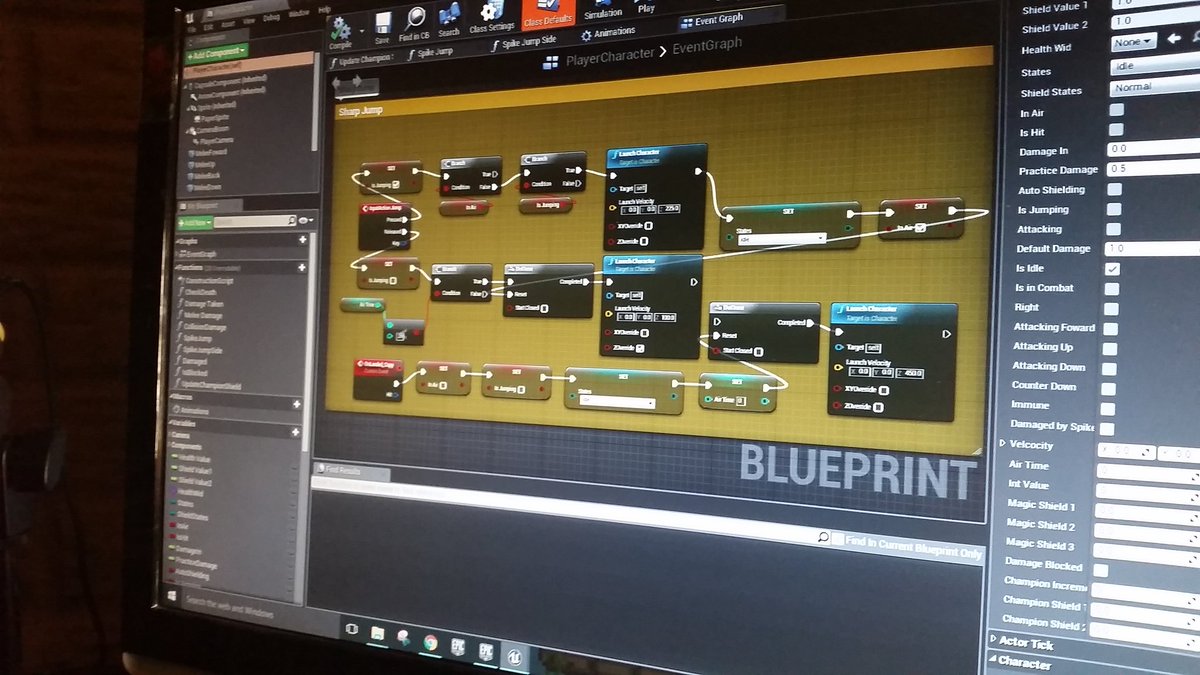The height and width of the screenshot is (675, 1200).
Task: Click the Windows Start button
Action: coord(171,595)
